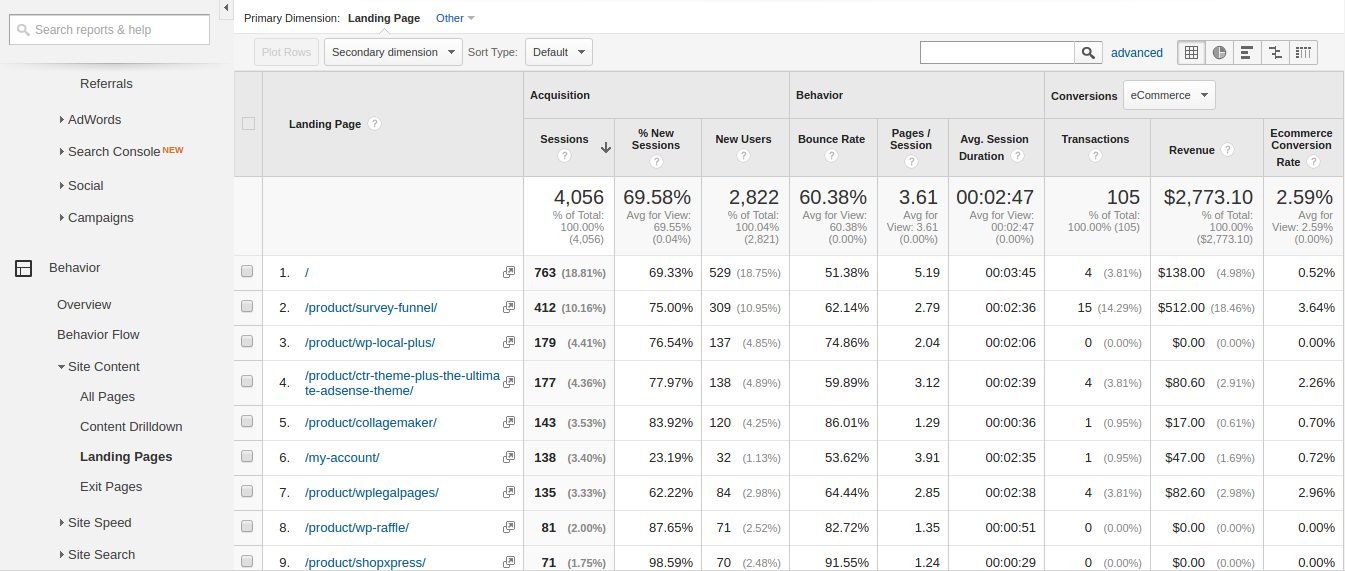This screenshot has height=571, width=1345.
Task: Open /my-account/ landing page link
Action: pos(342,458)
